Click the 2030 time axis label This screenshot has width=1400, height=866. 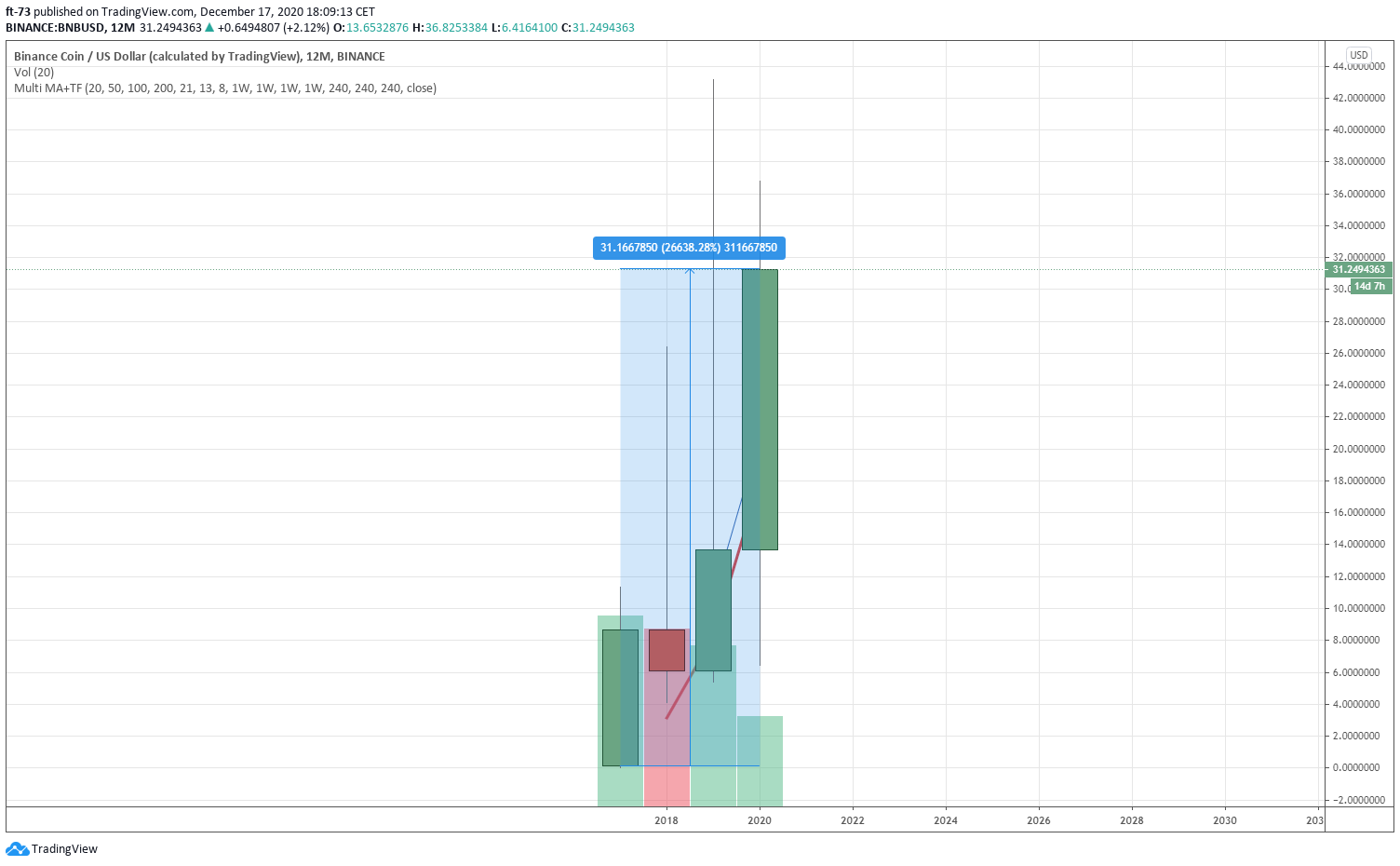pyautogui.click(x=1225, y=820)
